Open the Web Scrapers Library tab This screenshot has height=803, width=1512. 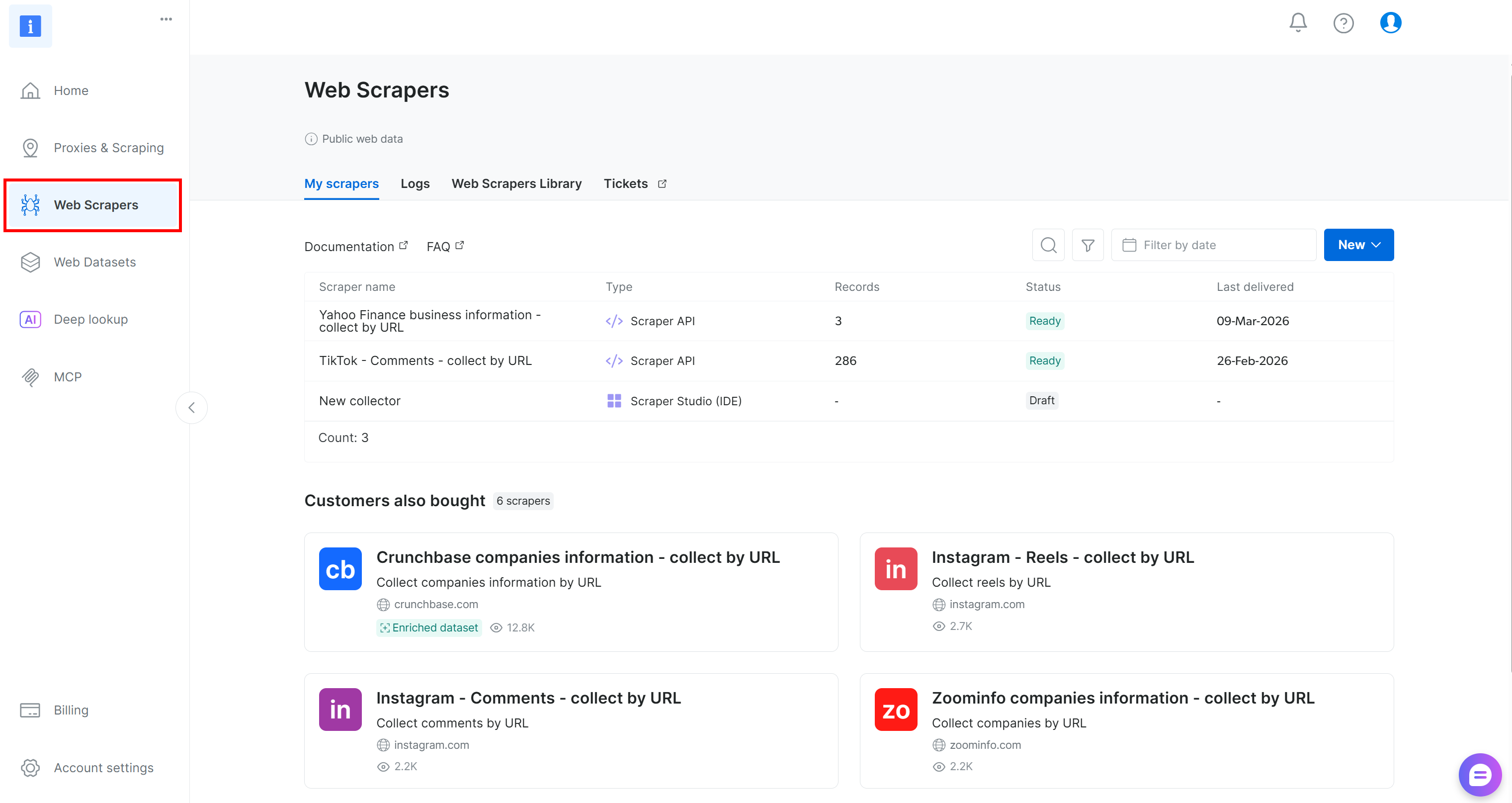click(x=516, y=183)
